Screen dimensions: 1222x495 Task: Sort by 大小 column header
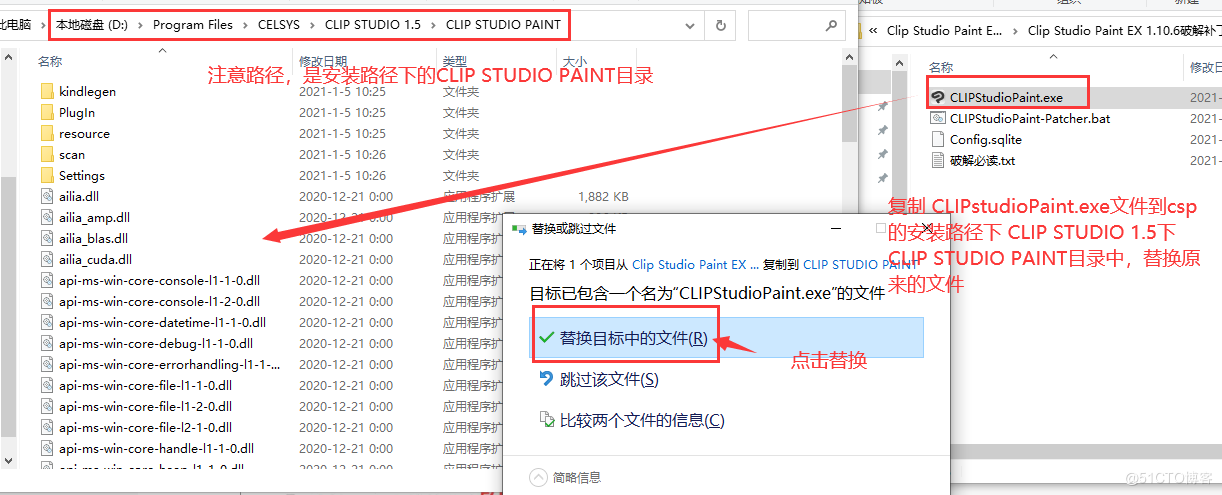[x=574, y=61]
